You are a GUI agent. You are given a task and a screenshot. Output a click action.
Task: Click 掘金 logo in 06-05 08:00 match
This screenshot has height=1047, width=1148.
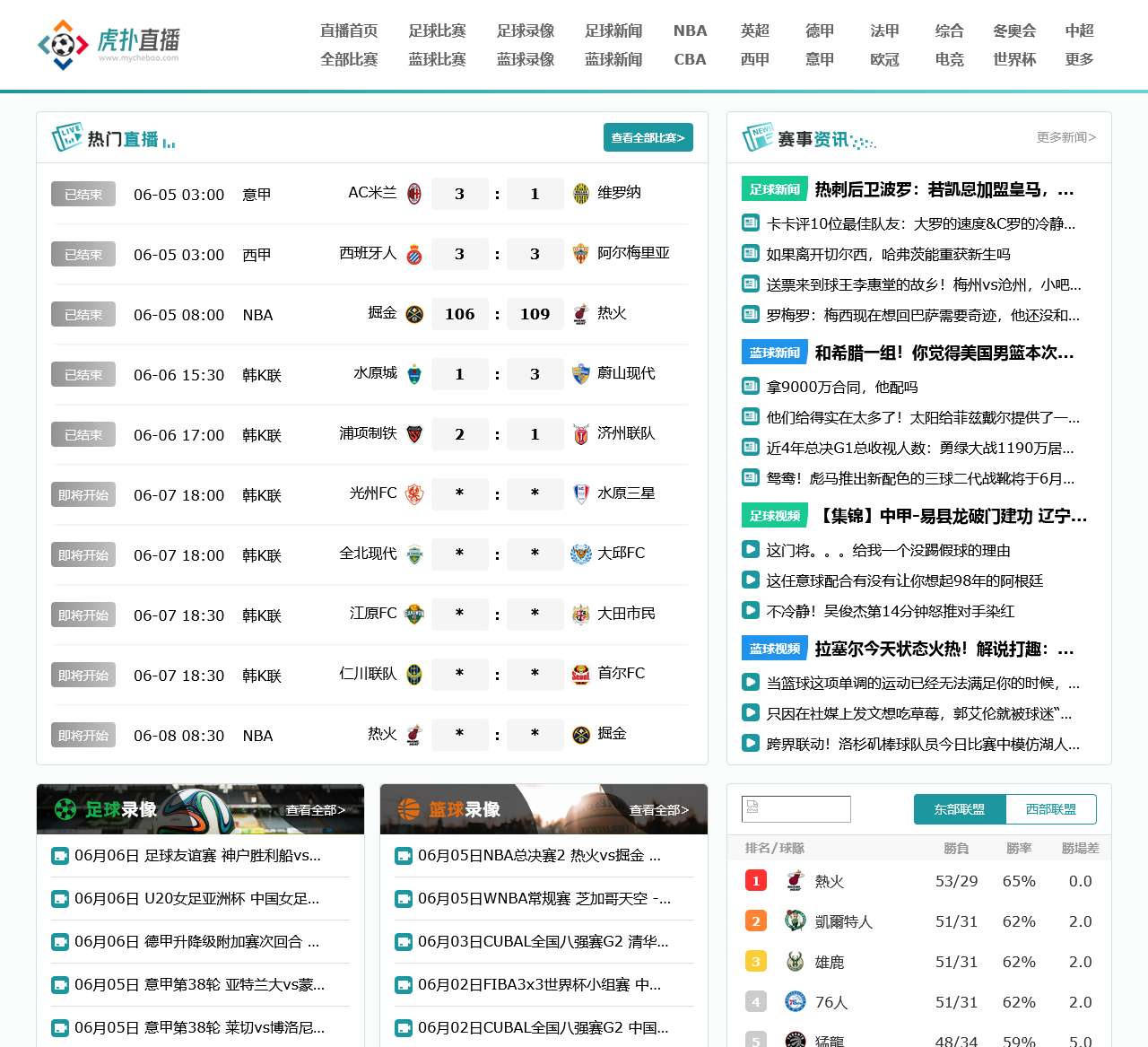tap(414, 313)
